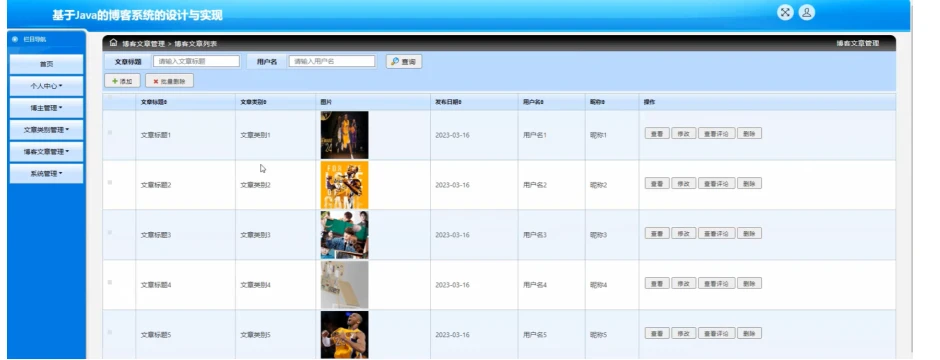This screenshot has width=940, height=360.
Task: Click 查看评论 for 文章标题1 row
Action: (716, 134)
